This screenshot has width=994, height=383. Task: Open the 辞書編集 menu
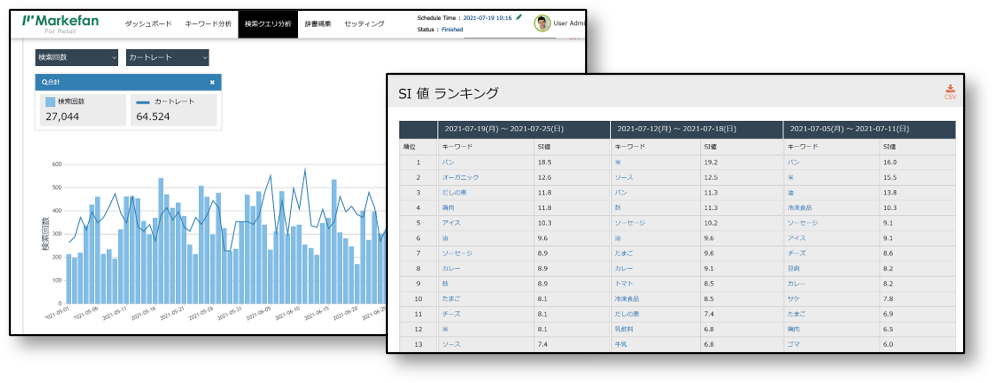click(x=318, y=24)
